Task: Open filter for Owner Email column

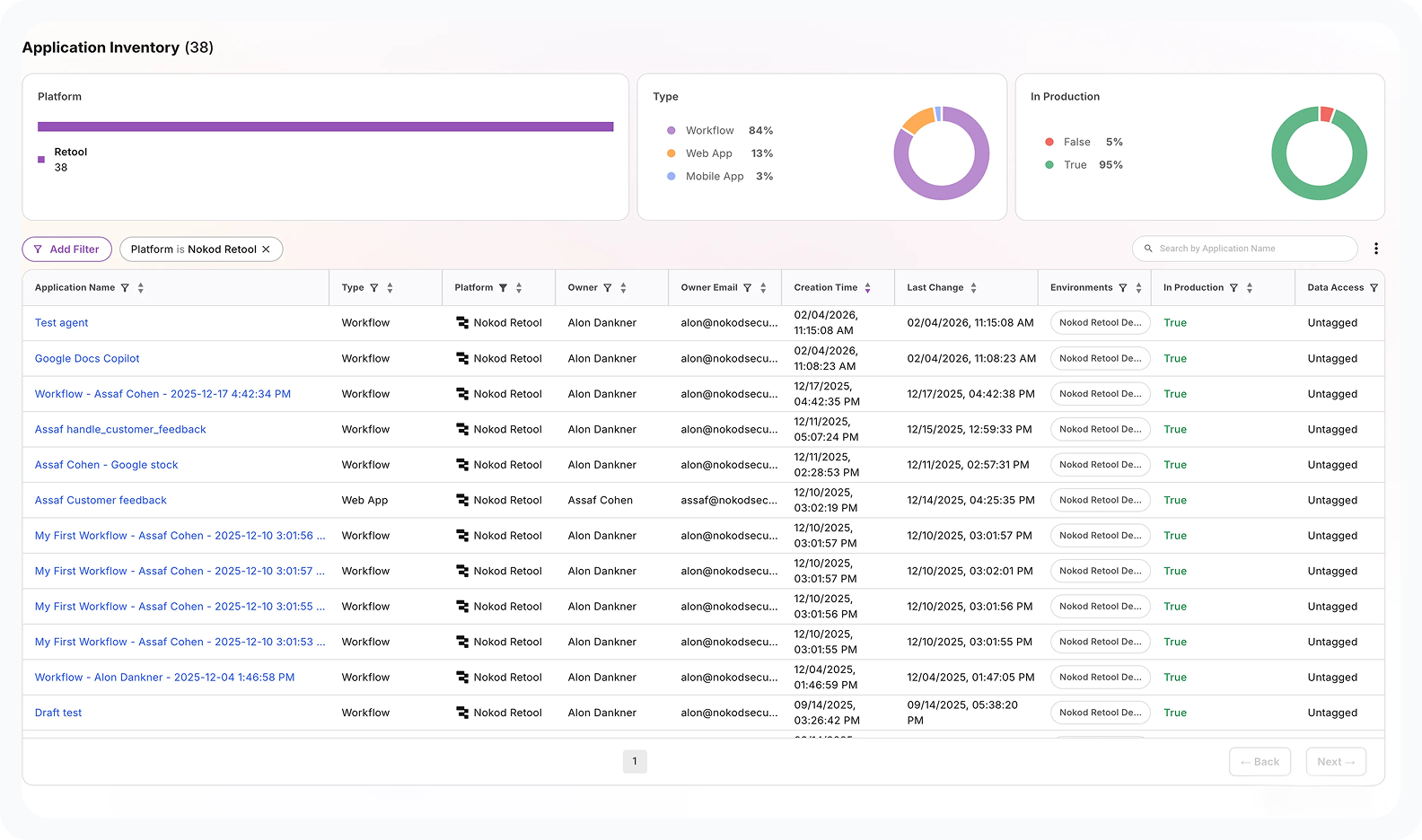Action: point(748,288)
